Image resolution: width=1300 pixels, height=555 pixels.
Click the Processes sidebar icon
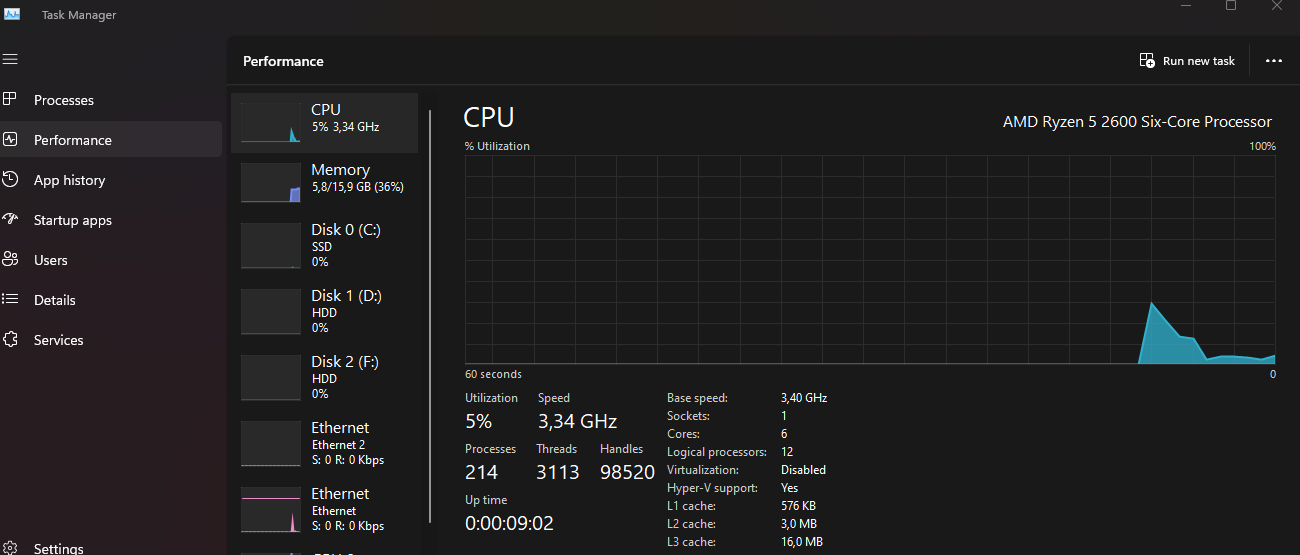click(x=10, y=99)
